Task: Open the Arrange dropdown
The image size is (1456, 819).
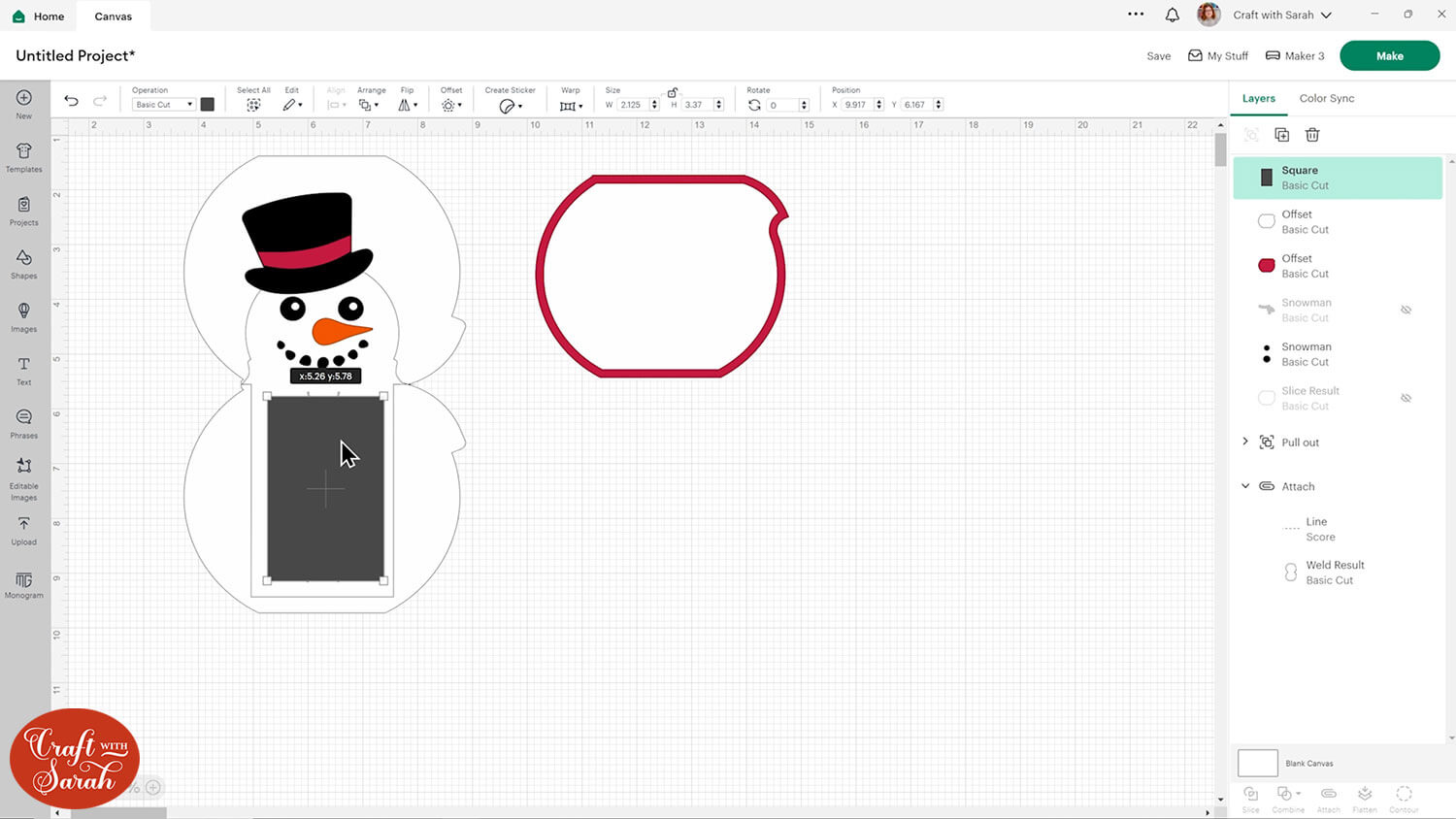Action: [368, 105]
